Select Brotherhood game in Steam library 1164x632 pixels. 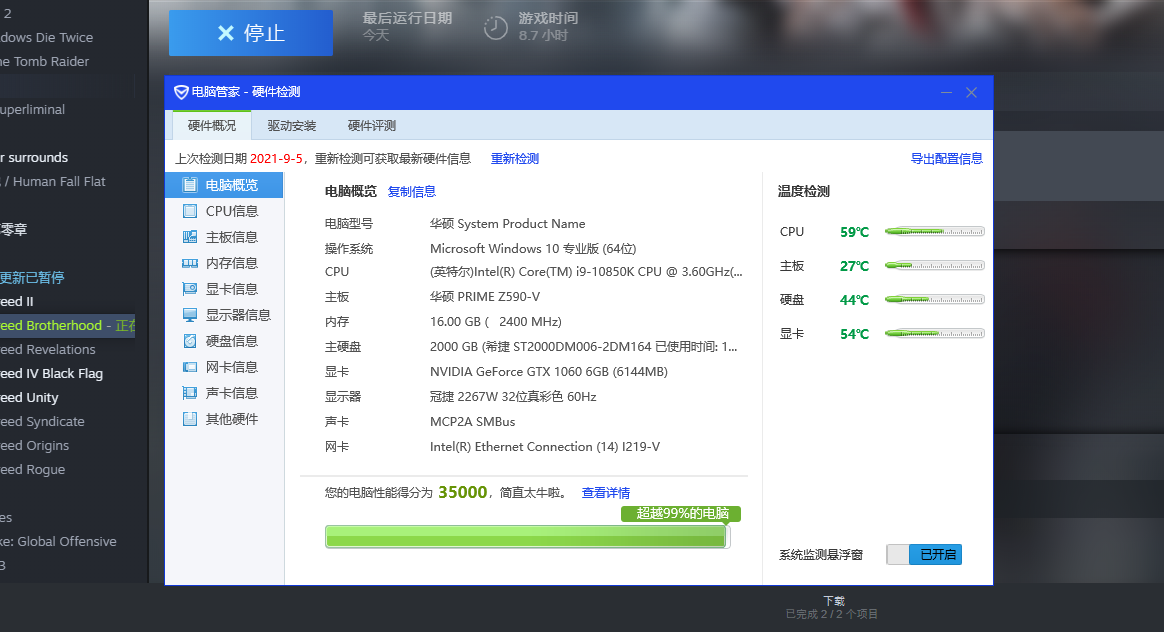click(x=68, y=325)
